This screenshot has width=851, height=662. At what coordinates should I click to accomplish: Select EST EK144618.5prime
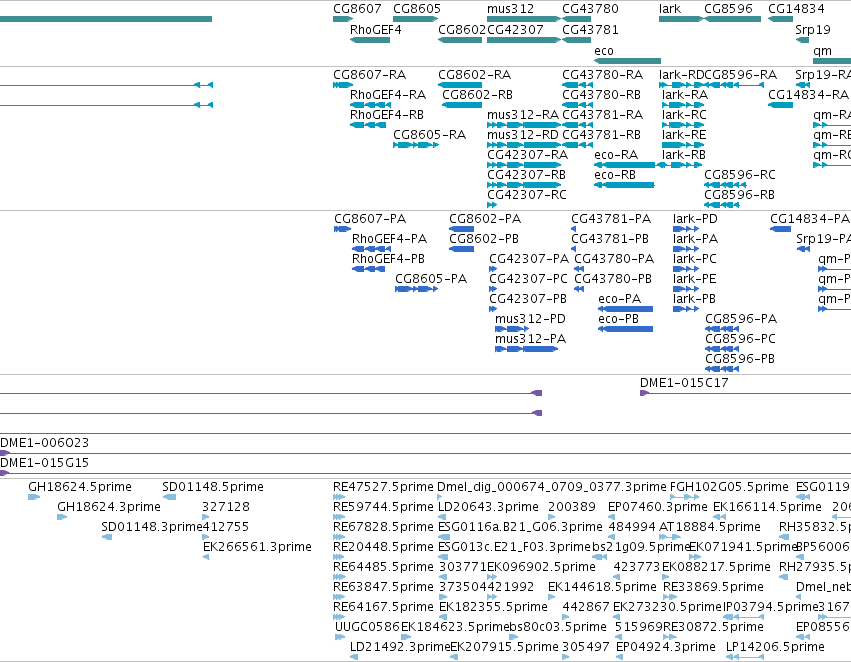tap(602, 587)
